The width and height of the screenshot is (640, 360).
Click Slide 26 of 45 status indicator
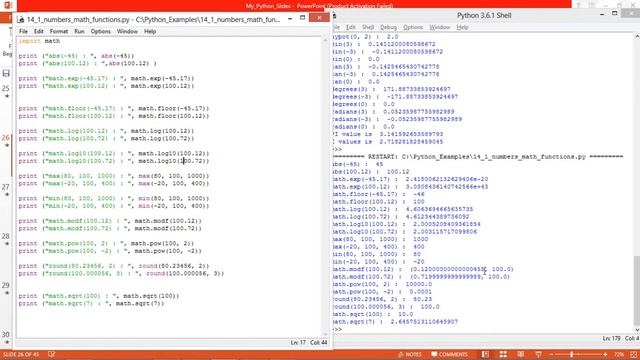[x=21, y=354]
